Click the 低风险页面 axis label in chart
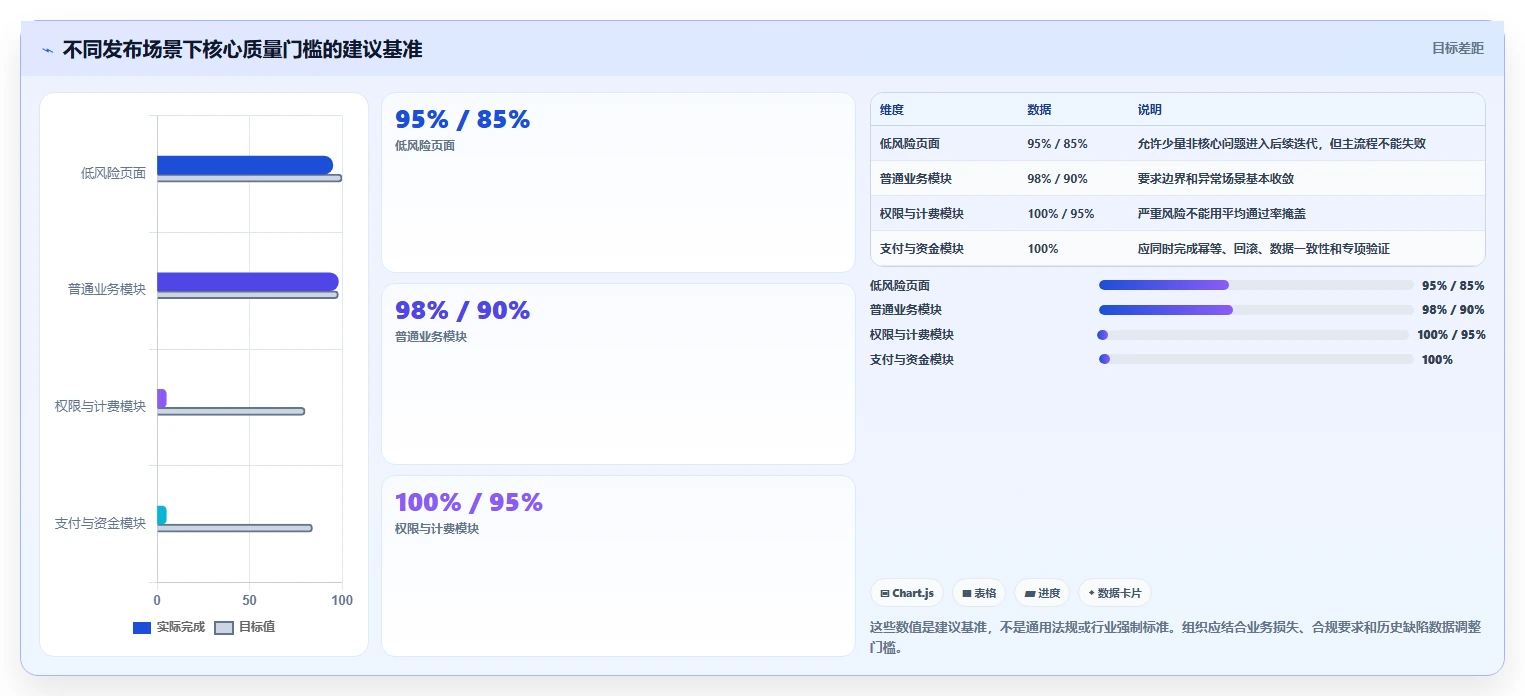The height and width of the screenshot is (696, 1525). (113, 173)
